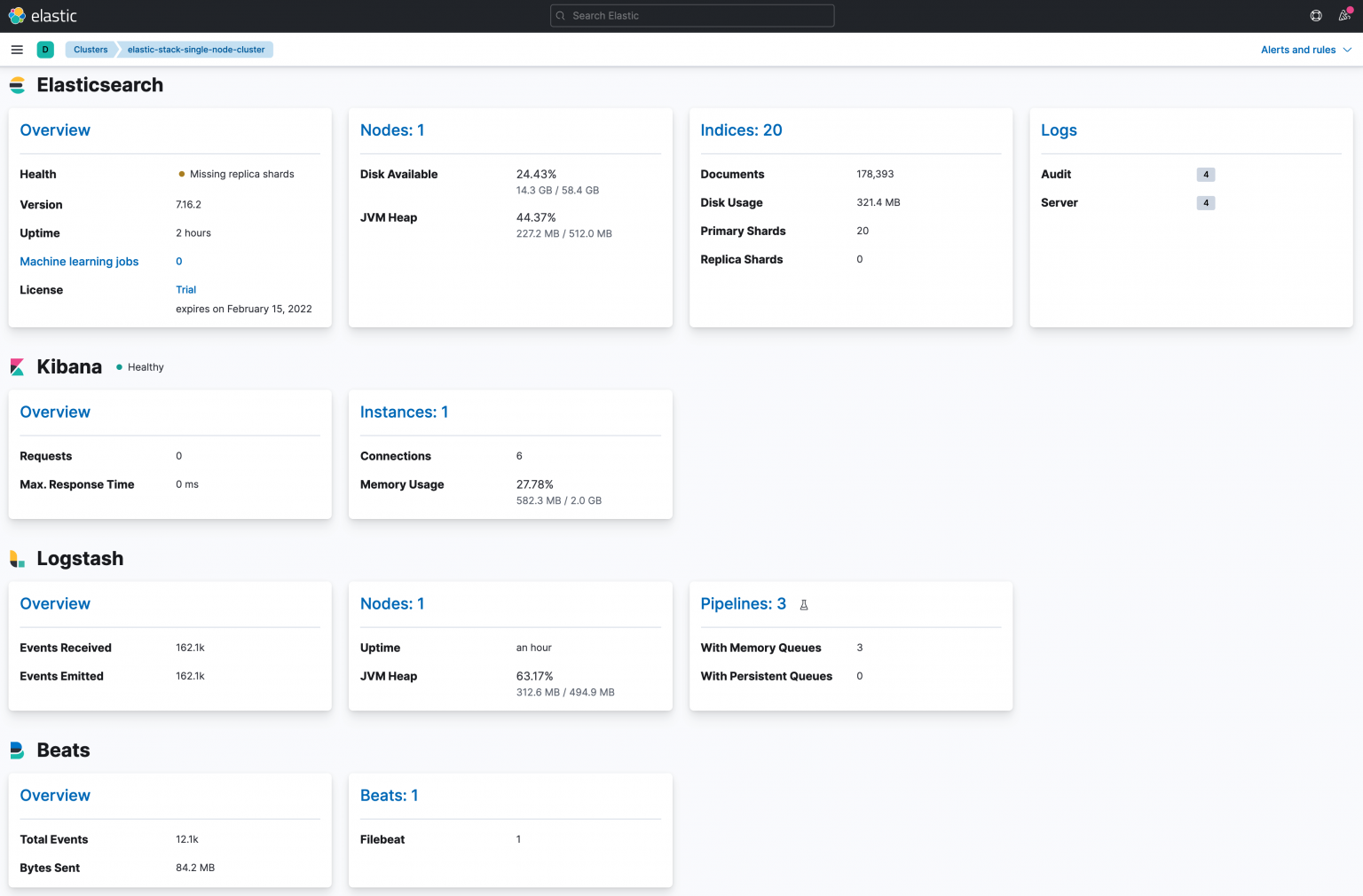Open Machine learning jobs link
Image resolution: width=1363 pixels, height=896 pixels.
(79, 262)
